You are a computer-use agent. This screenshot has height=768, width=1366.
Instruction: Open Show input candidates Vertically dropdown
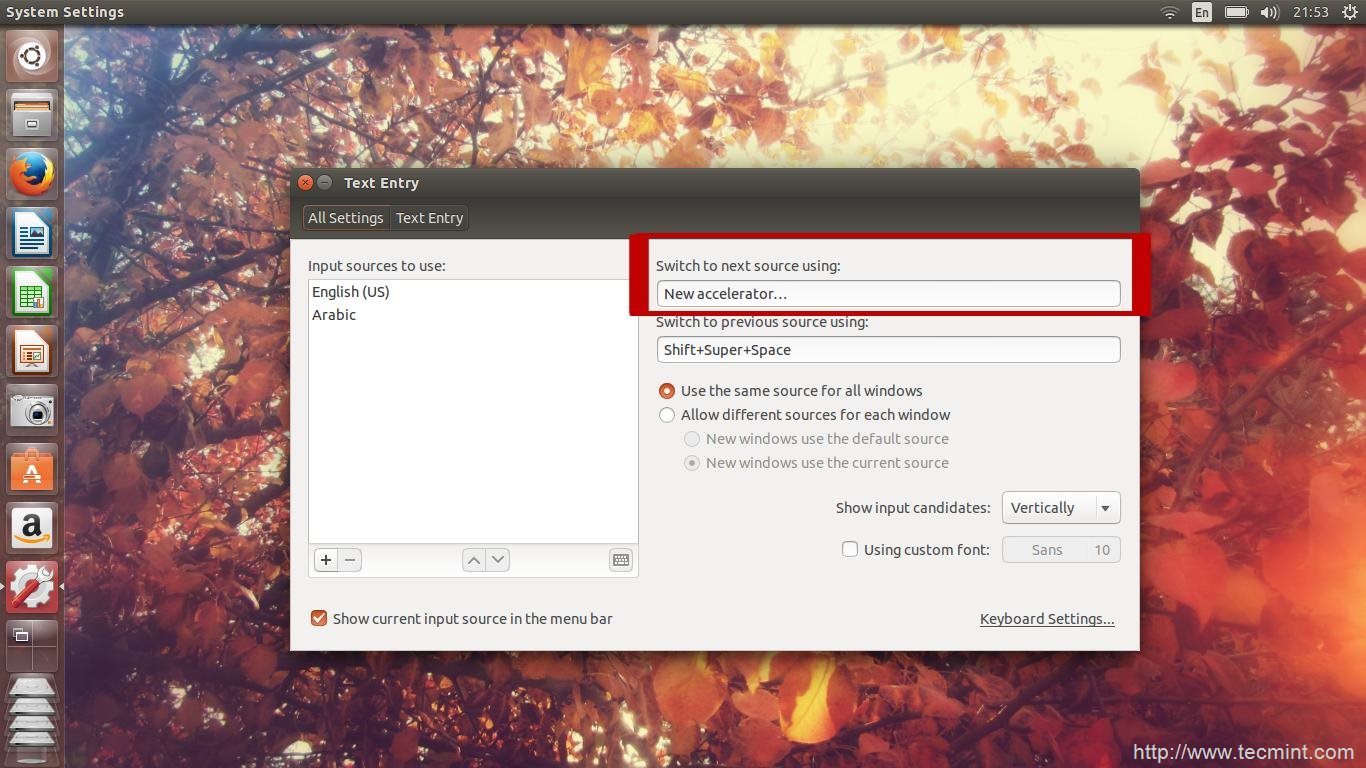(x=1061, y=508)
